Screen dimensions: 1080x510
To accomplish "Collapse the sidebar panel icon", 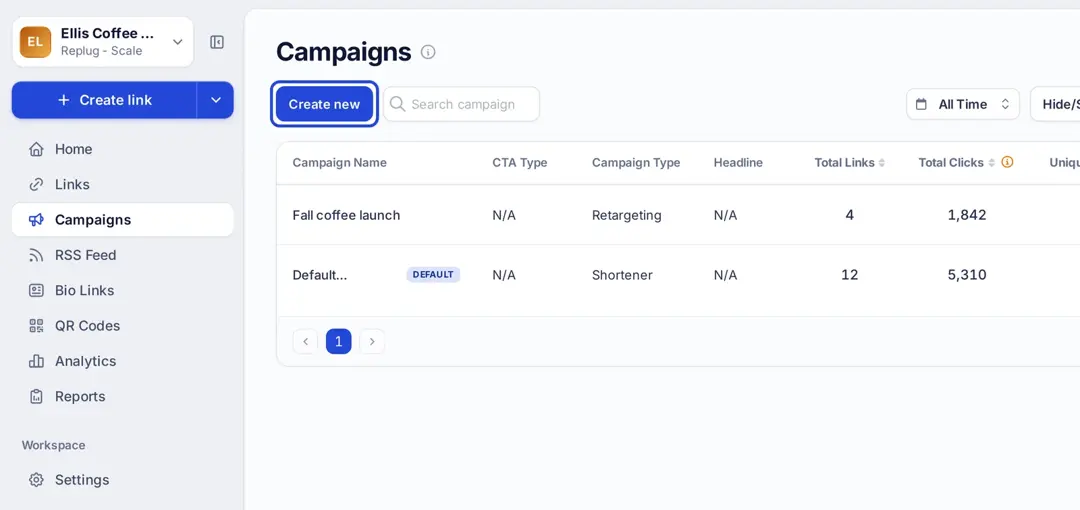I will (x=217, y=42).
